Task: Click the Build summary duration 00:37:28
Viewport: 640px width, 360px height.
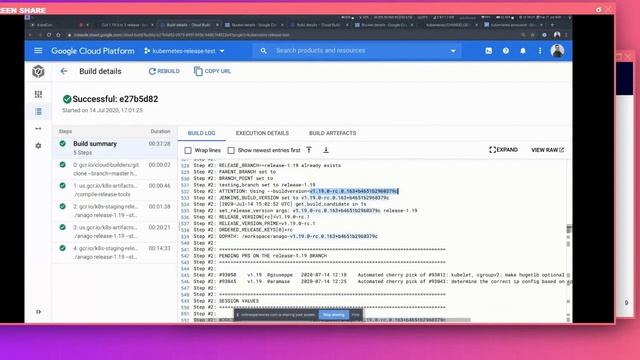Action: pos(160,144)
